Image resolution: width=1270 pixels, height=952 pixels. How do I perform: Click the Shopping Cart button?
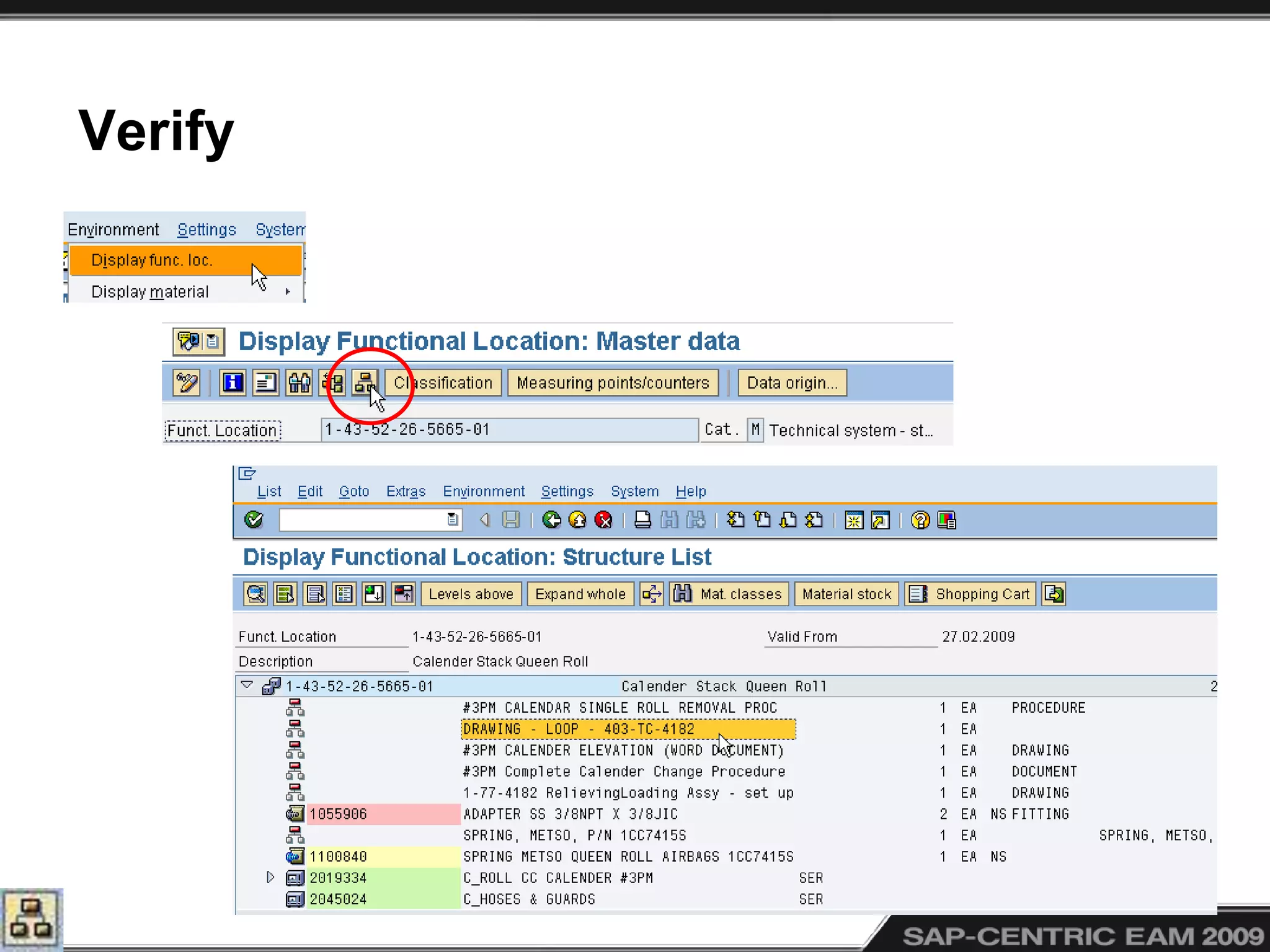tap(970, 594)
